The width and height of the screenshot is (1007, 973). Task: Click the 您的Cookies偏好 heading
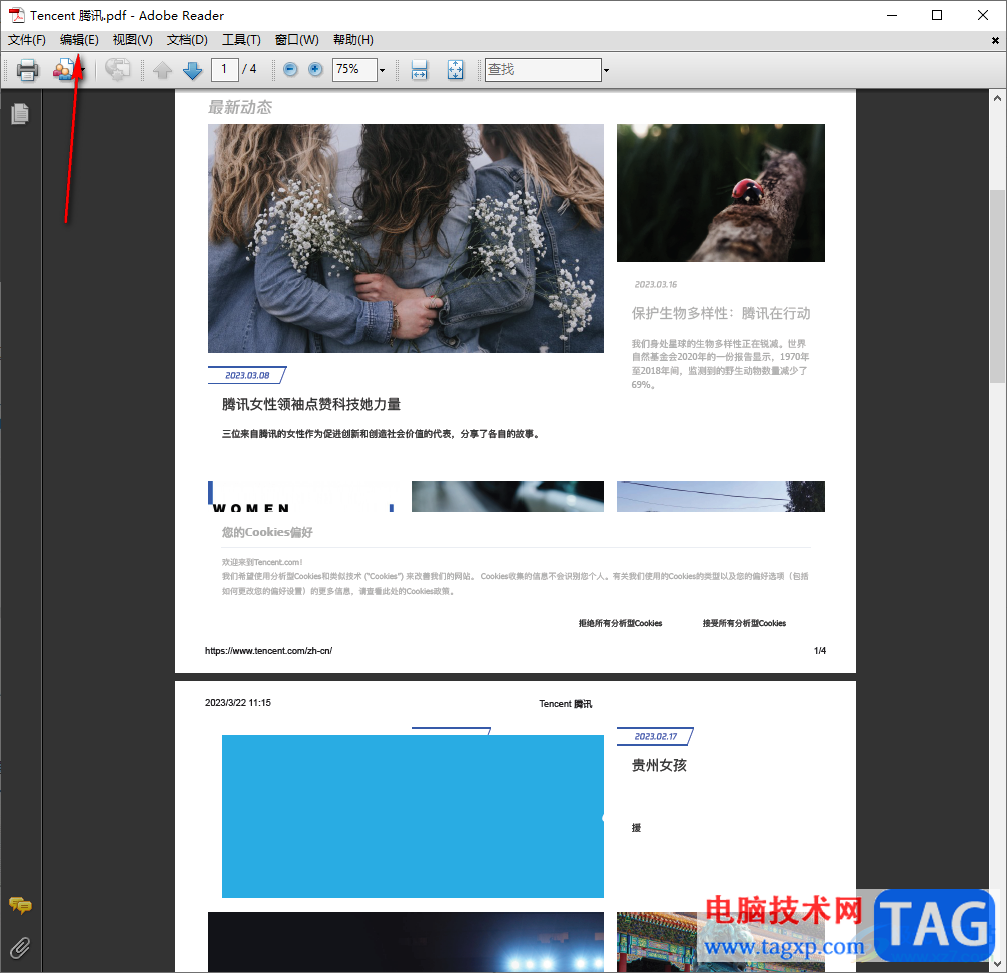click(267, 532)
